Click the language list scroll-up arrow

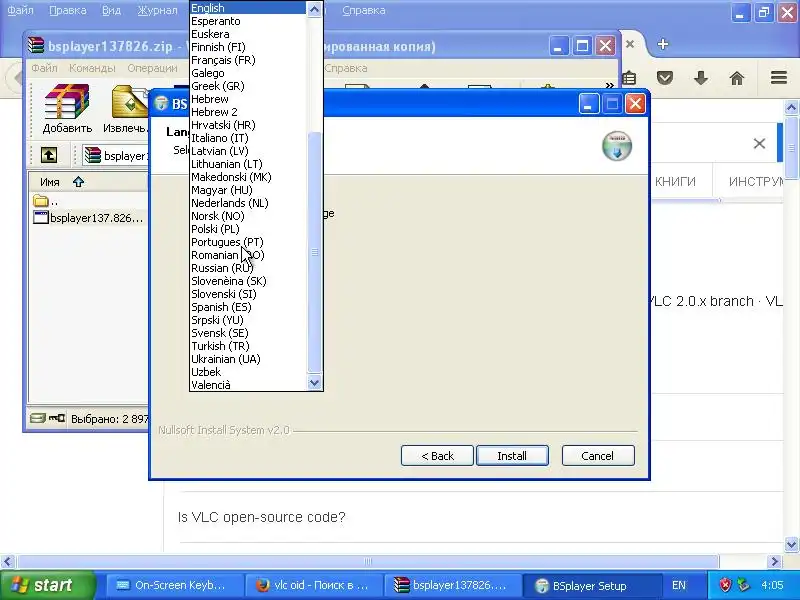315,9
